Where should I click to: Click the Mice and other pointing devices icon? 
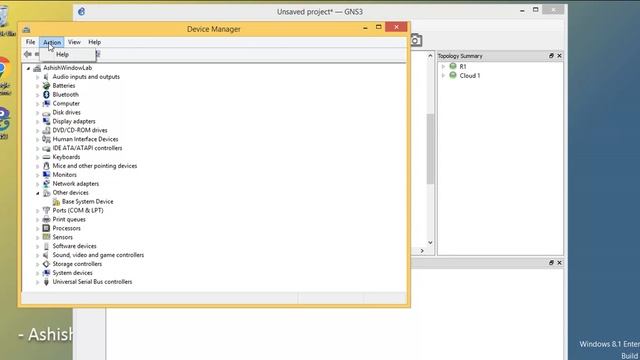click(46, 166)
